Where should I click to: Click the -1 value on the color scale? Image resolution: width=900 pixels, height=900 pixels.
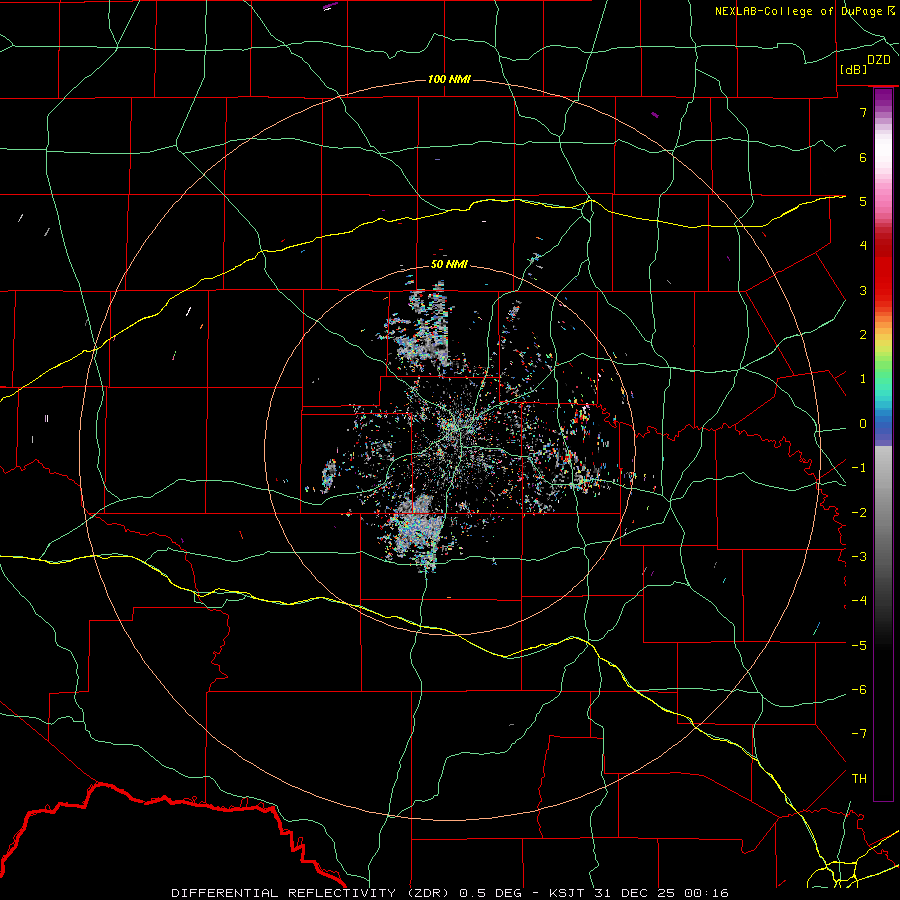859,468
